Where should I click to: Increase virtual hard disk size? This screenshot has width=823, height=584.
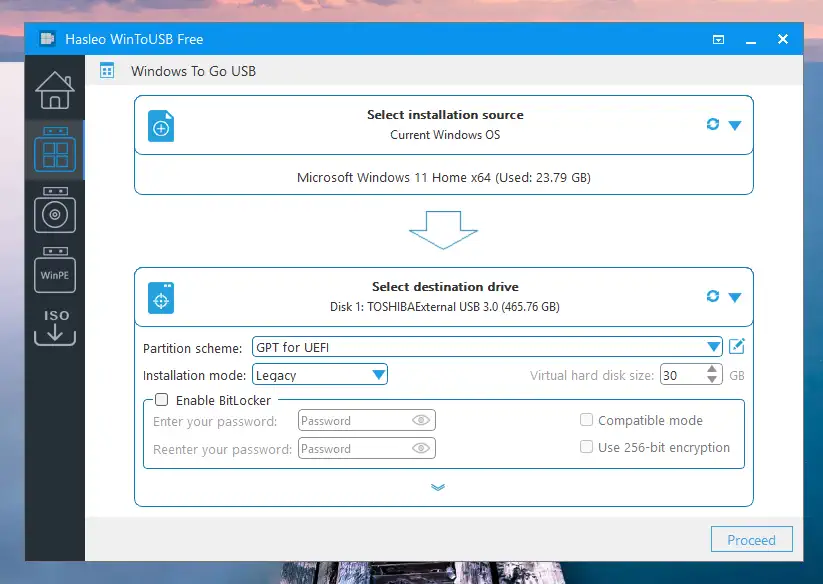712,369
